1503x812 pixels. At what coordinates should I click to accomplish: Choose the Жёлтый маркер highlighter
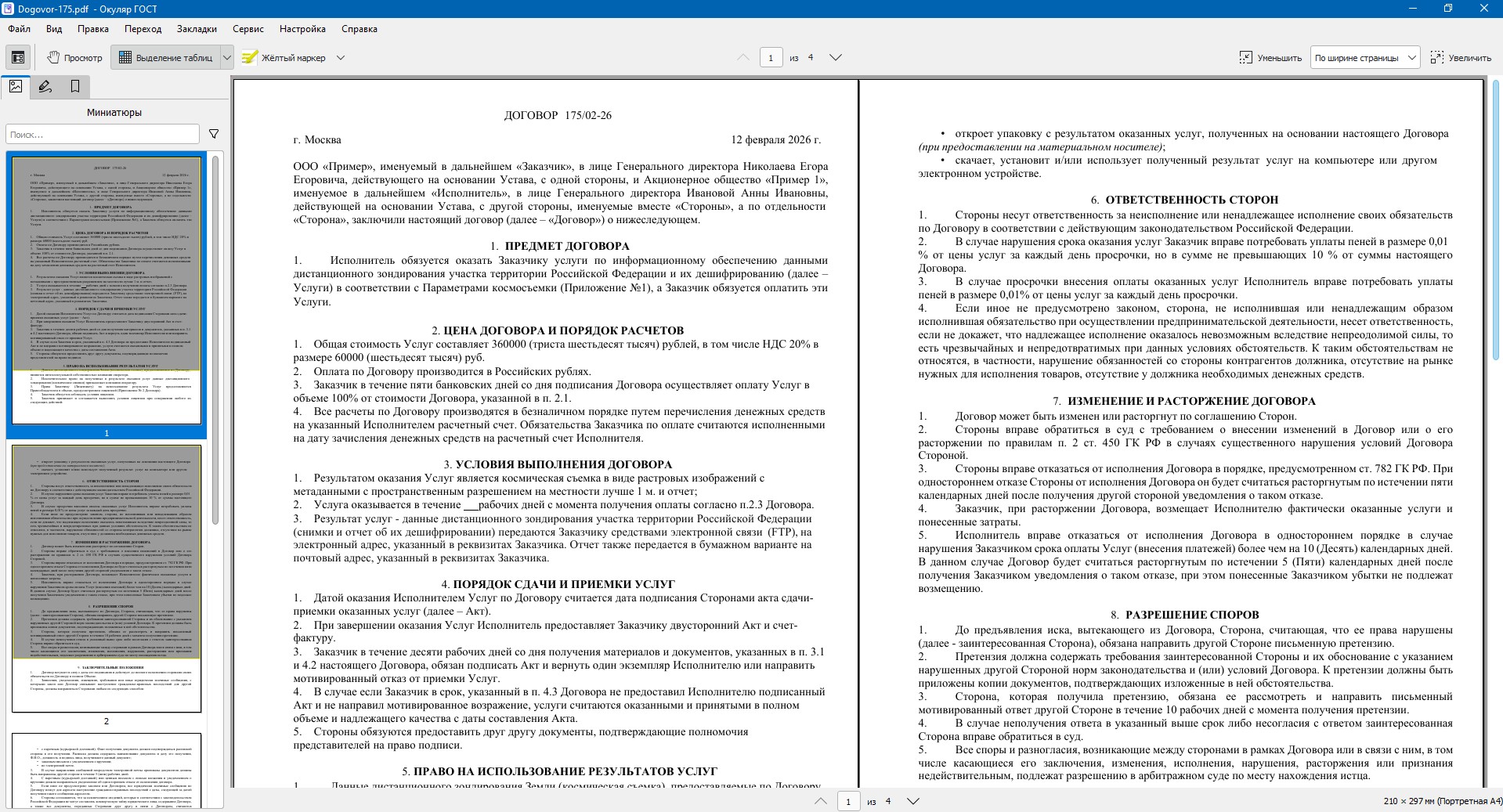pyautogui.click(x=284, y=57)
